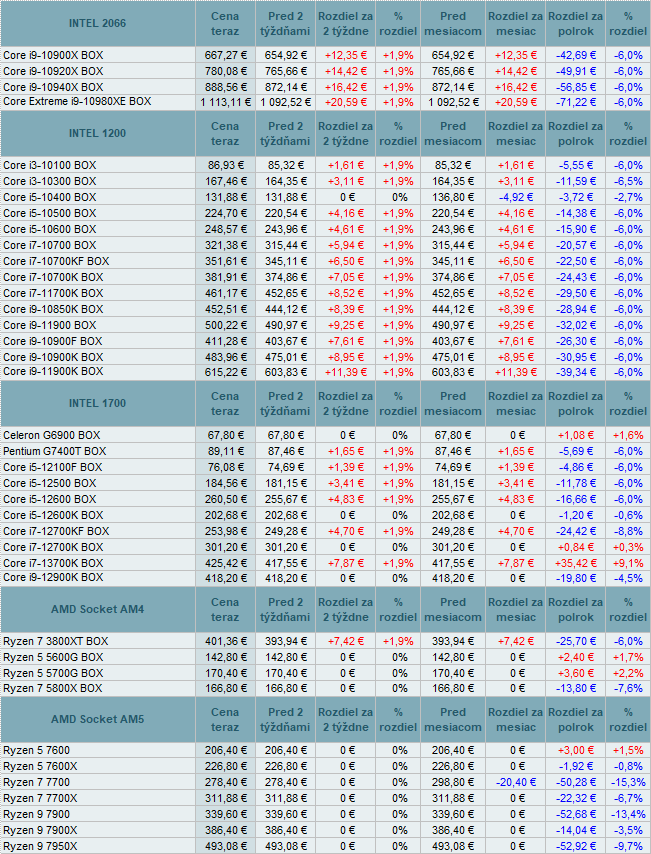Screen dimensions: 651x854
Task: Select the INTEL 1700 section header
Action: pyautogui.click(x=98, y=404)
